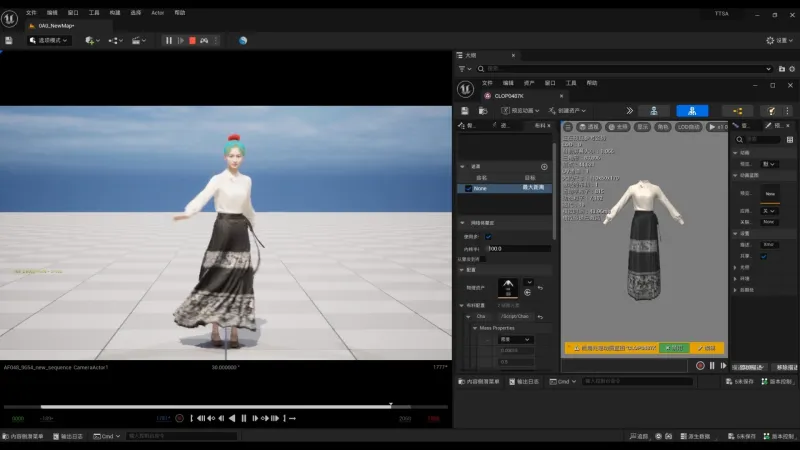Click the 光照 lit view mode button

[617, 127]
